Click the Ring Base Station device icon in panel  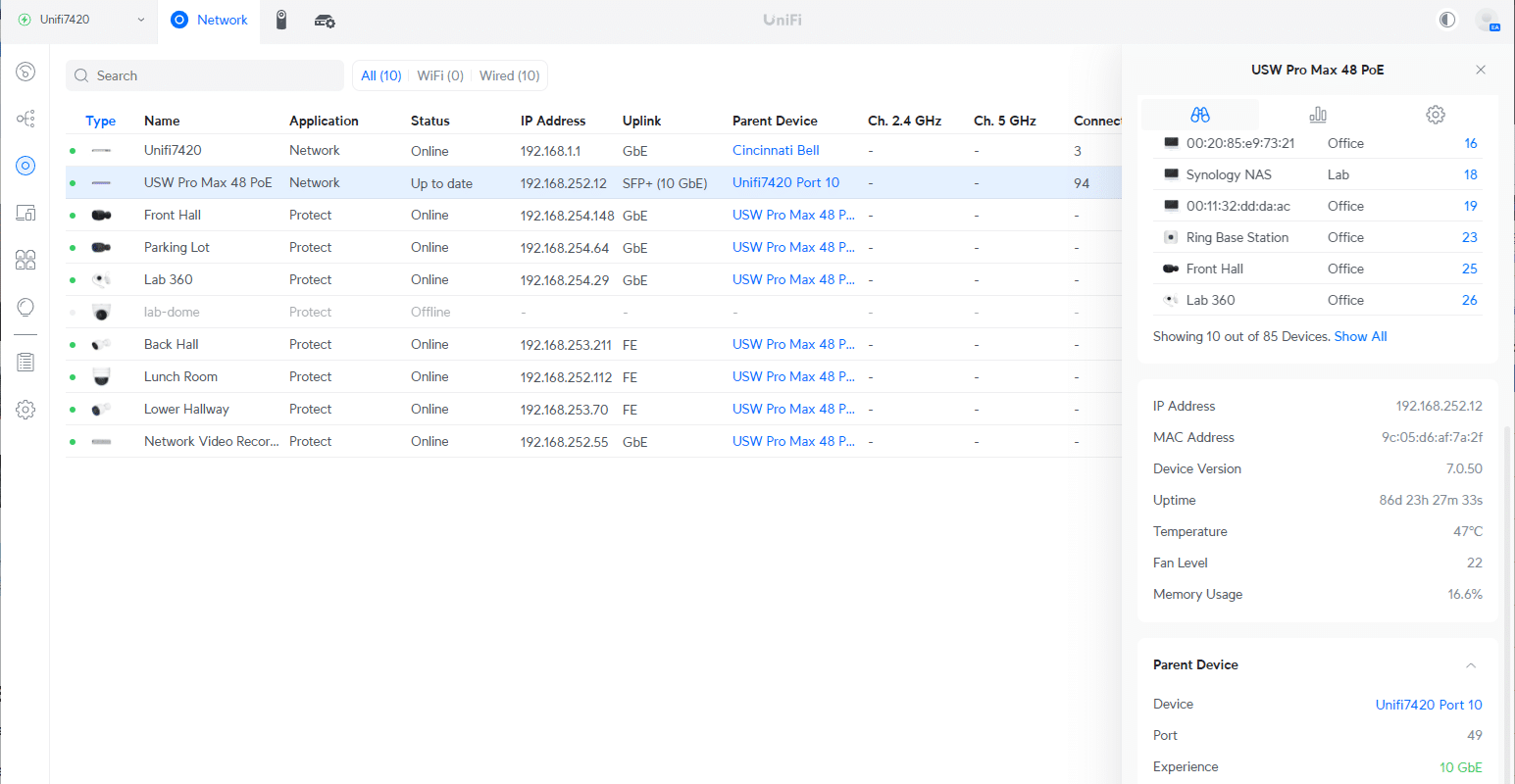(1171, 237)
